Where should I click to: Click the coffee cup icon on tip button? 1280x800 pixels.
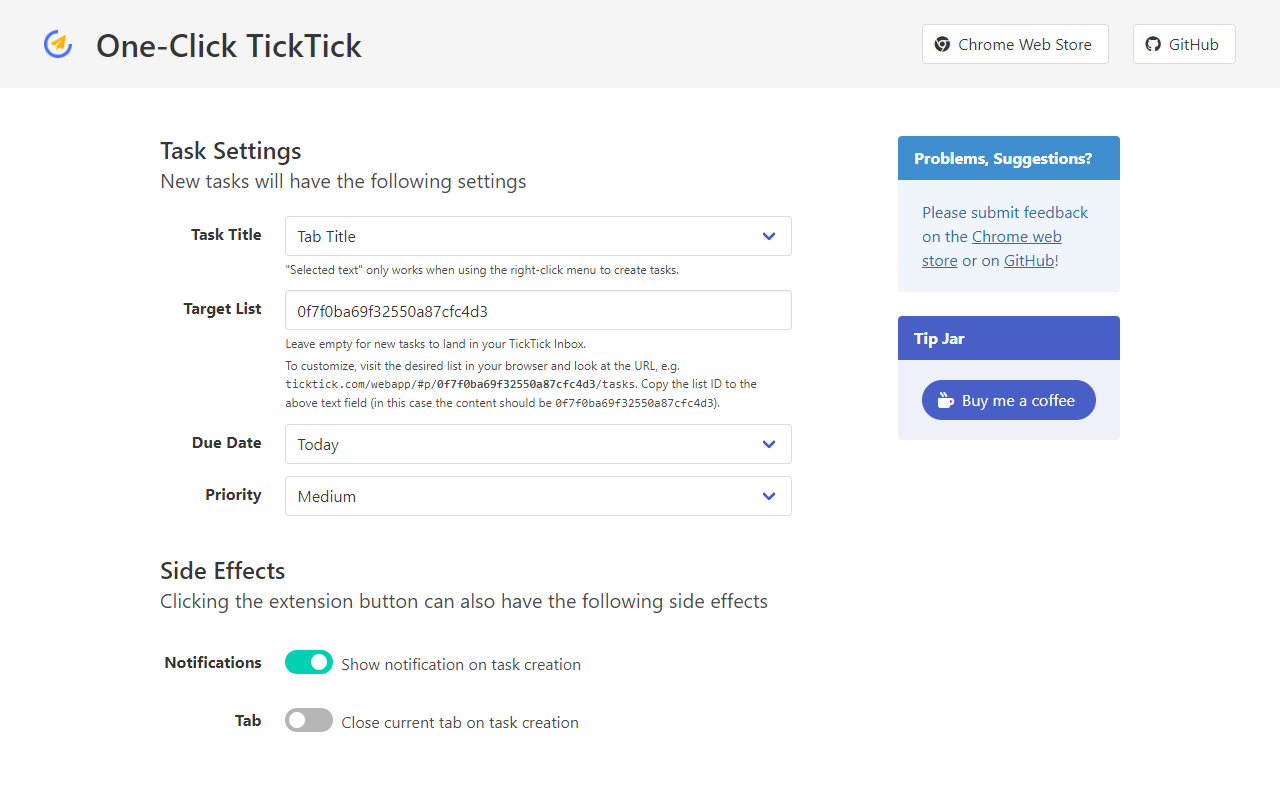tap(945, 400)
